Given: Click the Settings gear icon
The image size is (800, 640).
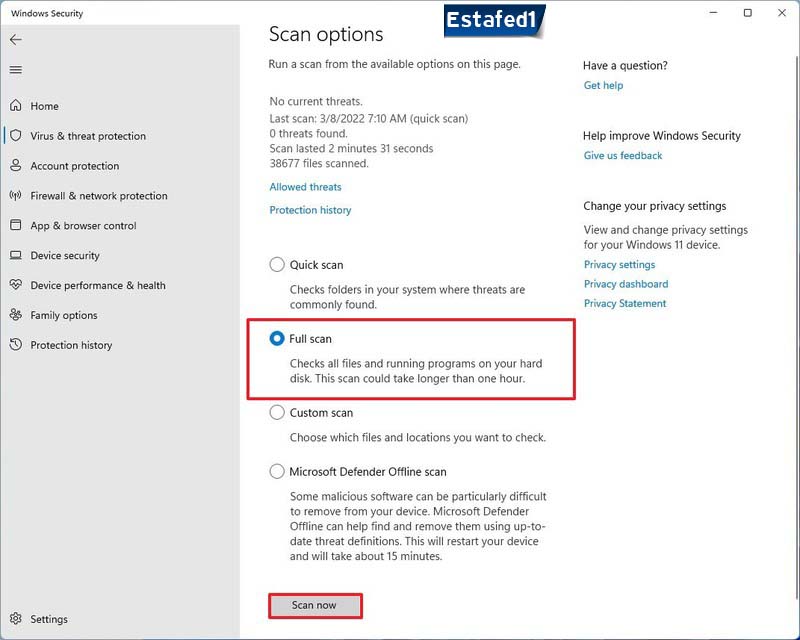Looking at the screenshot, I should click(x=16, y=619).
